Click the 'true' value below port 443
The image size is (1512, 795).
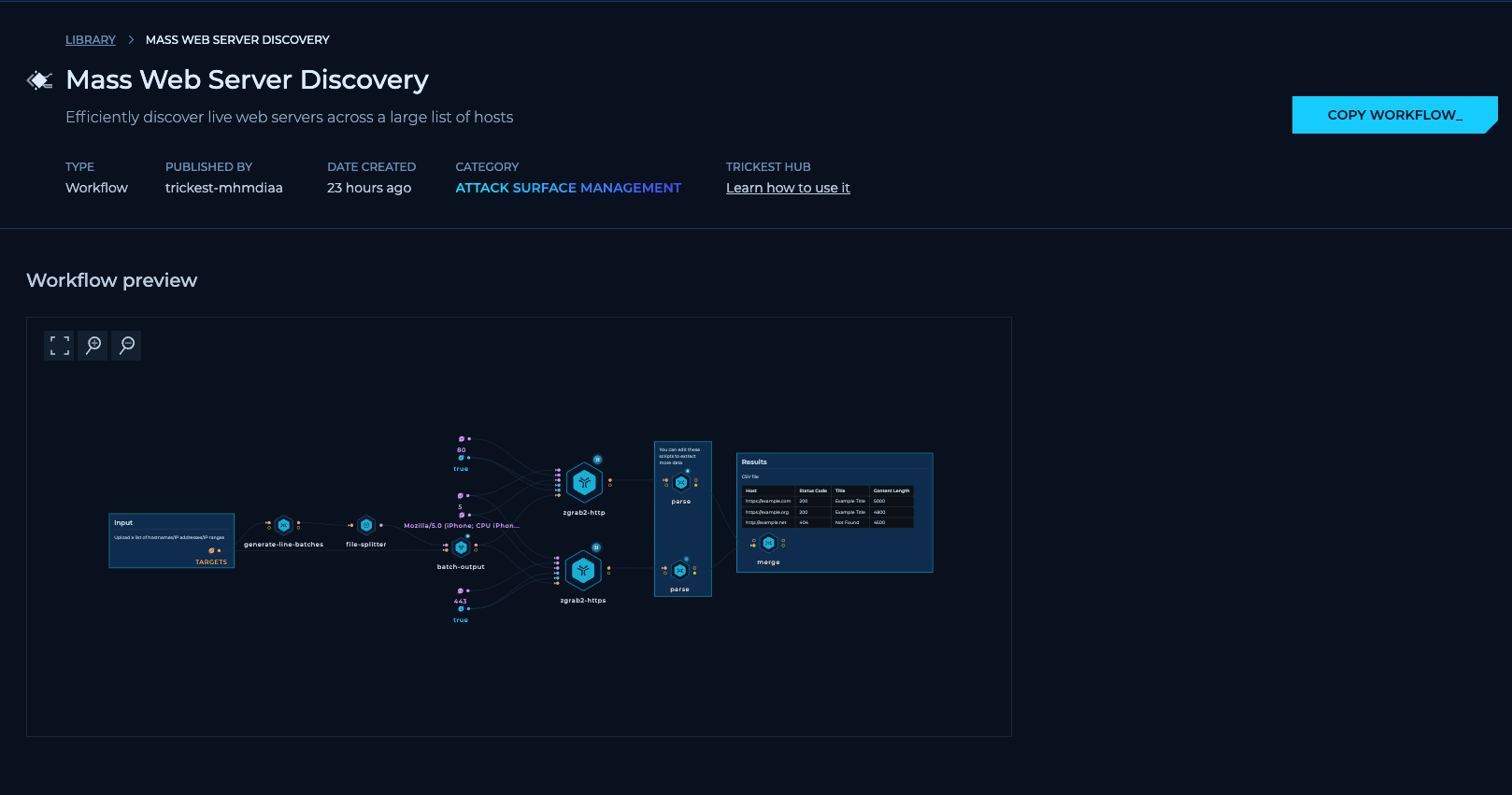pyautogui.click(x=461, y=620)
